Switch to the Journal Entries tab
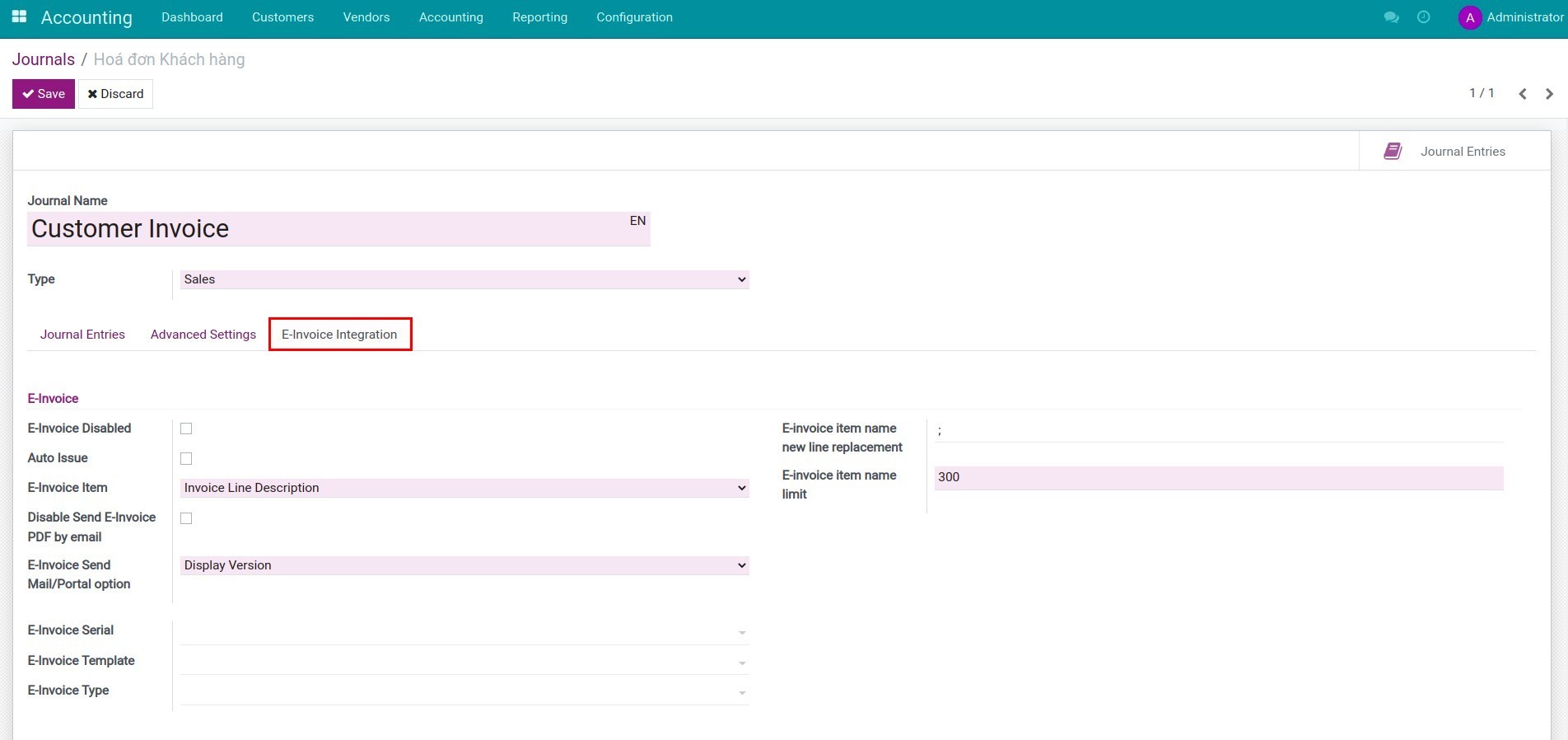This screenshot has width=1568, height=740. click(82, 335)
